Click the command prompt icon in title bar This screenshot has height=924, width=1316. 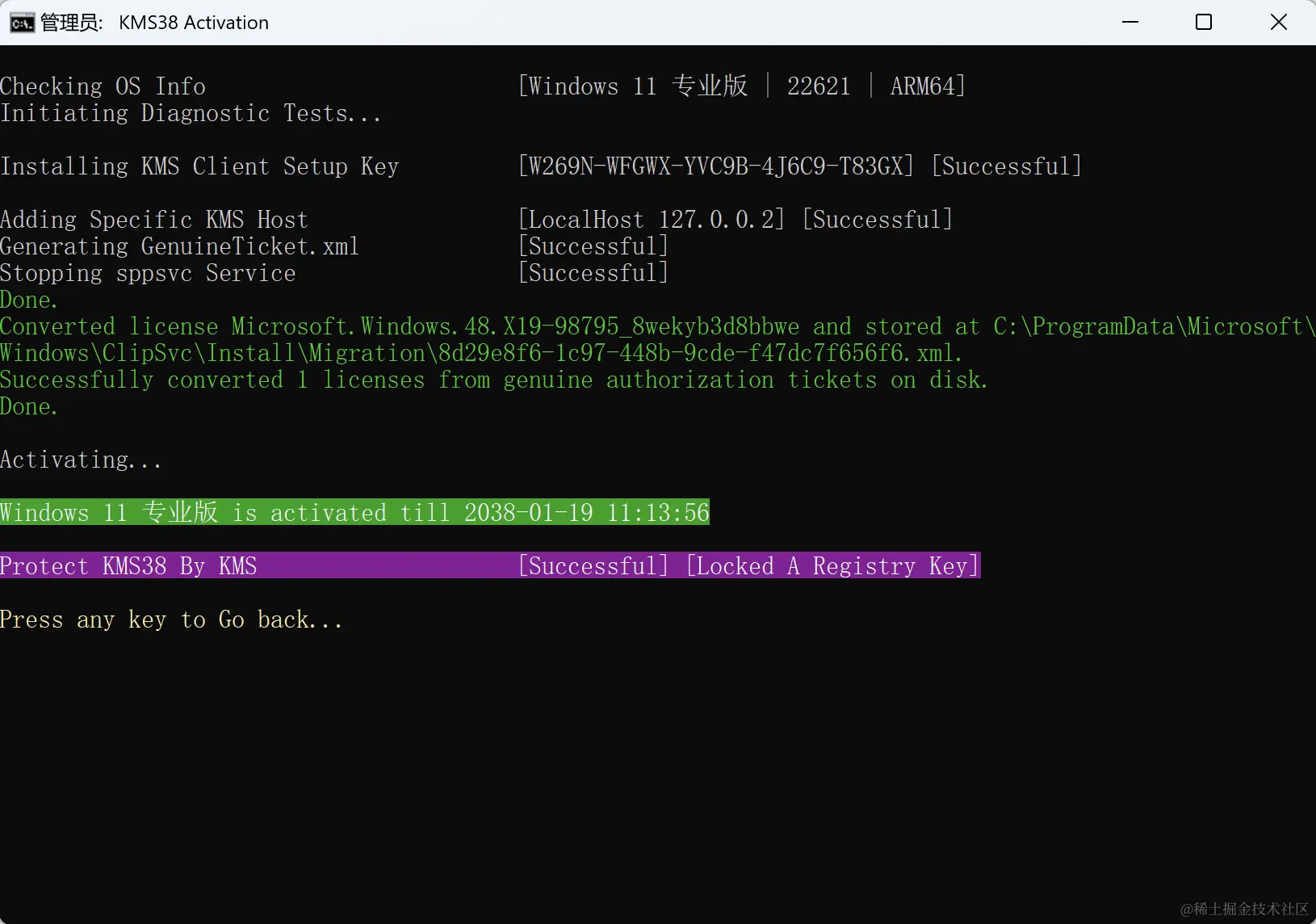pyautogui.click(x=22, y=23)
